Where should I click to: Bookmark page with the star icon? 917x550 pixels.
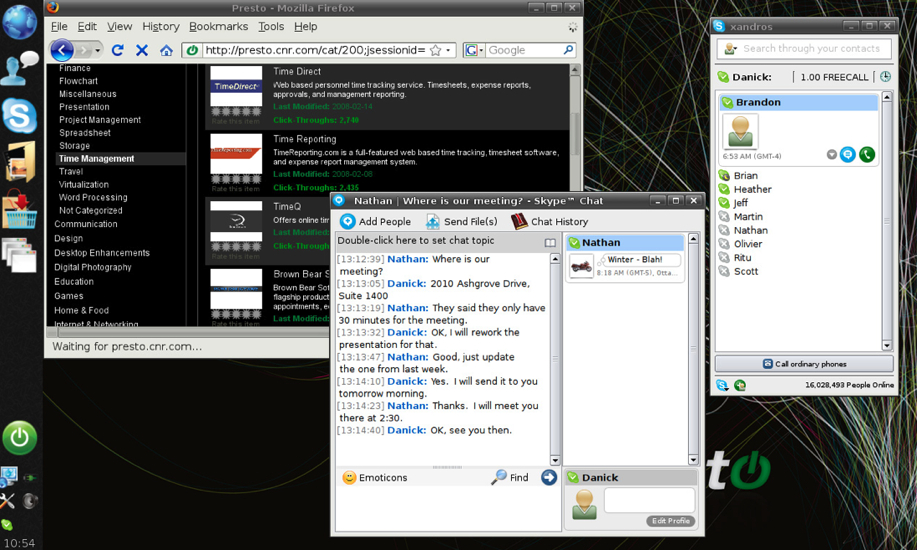pyautogui.click(x=436, y=50)
